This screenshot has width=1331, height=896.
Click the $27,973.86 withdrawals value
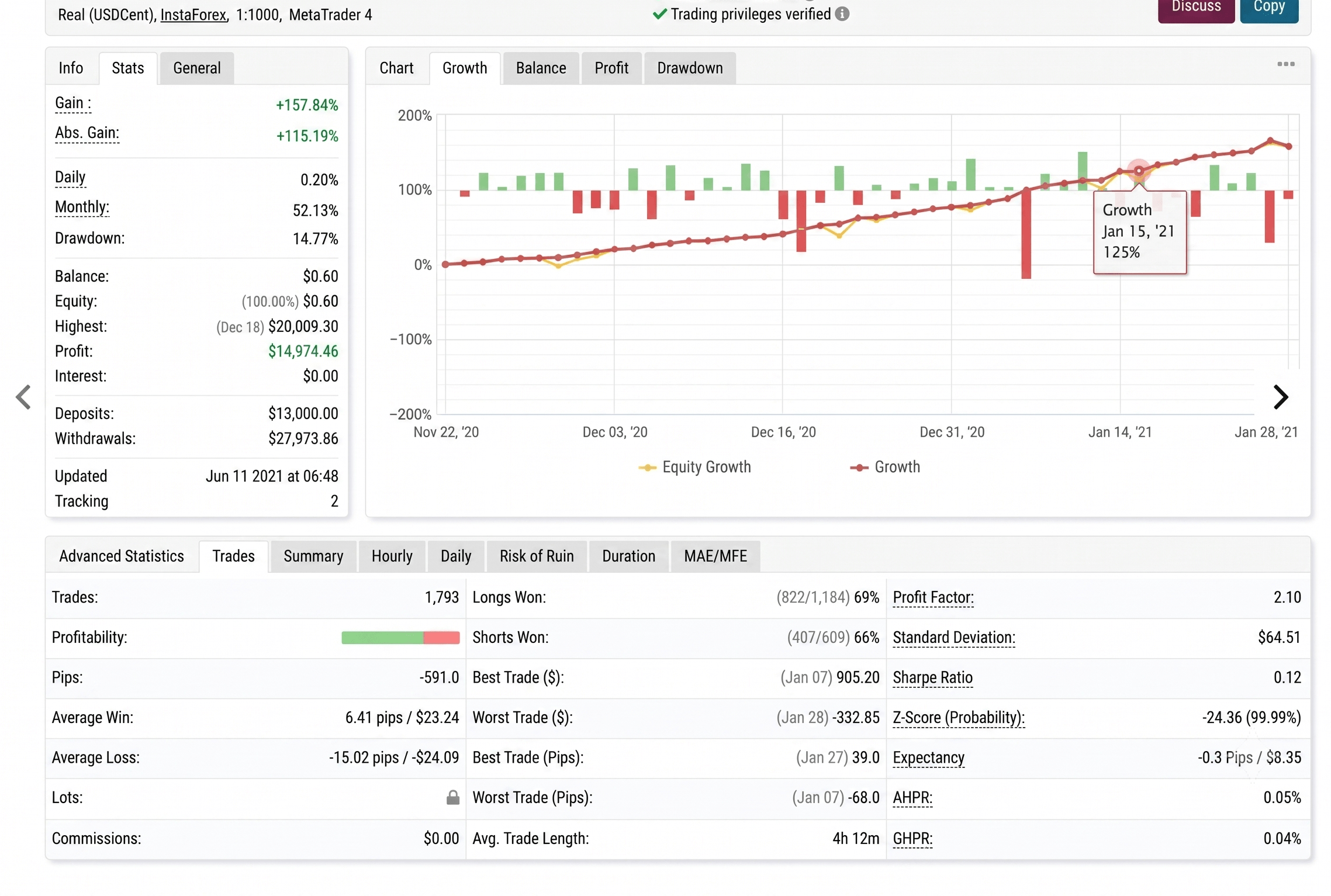click(x=303, y=439)
